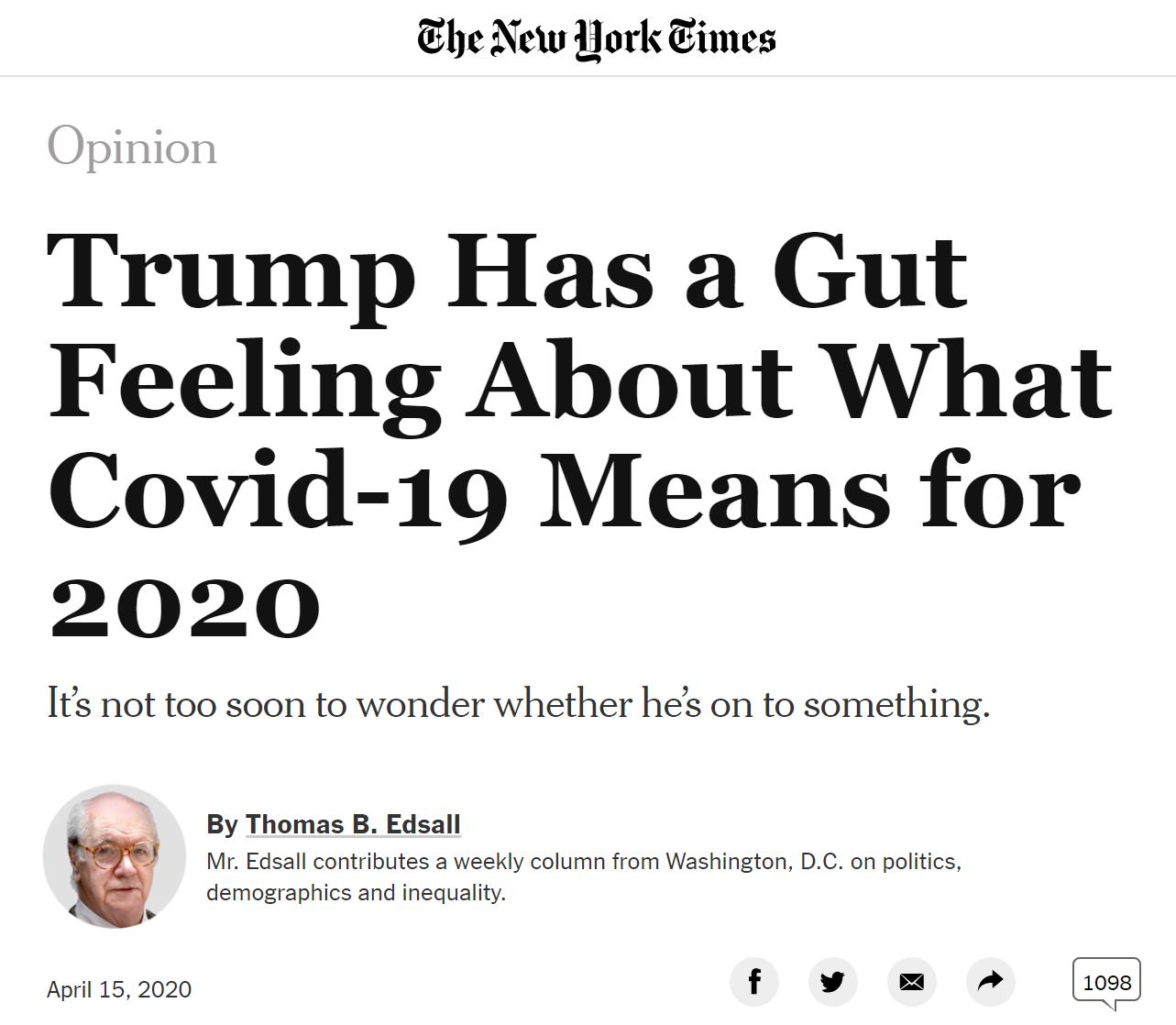Click the subtitle beginning 'It's not too soon'
Viewport: 1176px width, 1025px height.
tap(519, 704)
